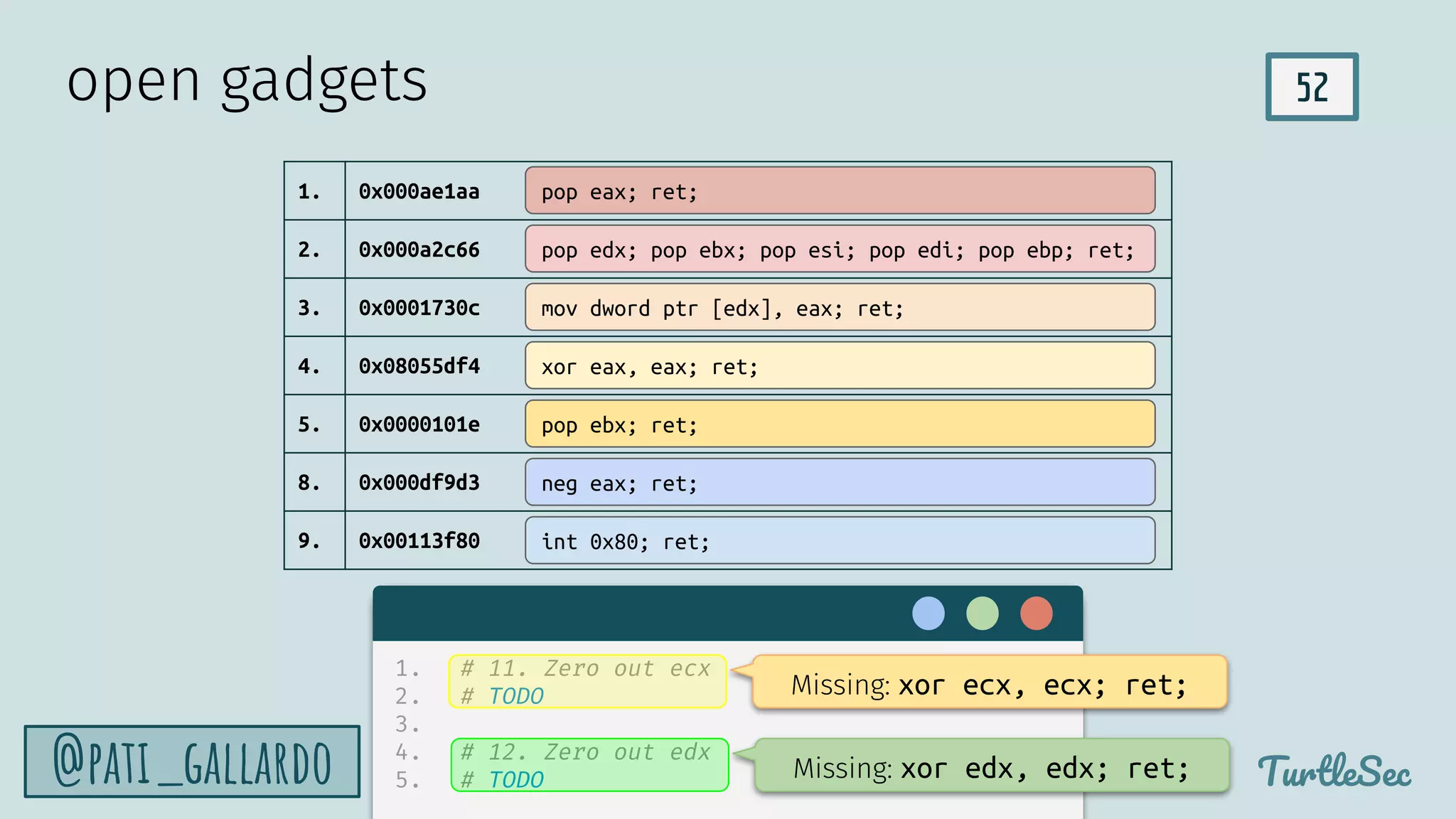Click address 0x000a2c66 in row 2
1456x819 pixels.
pyautogui.click(x=419, y=250)
